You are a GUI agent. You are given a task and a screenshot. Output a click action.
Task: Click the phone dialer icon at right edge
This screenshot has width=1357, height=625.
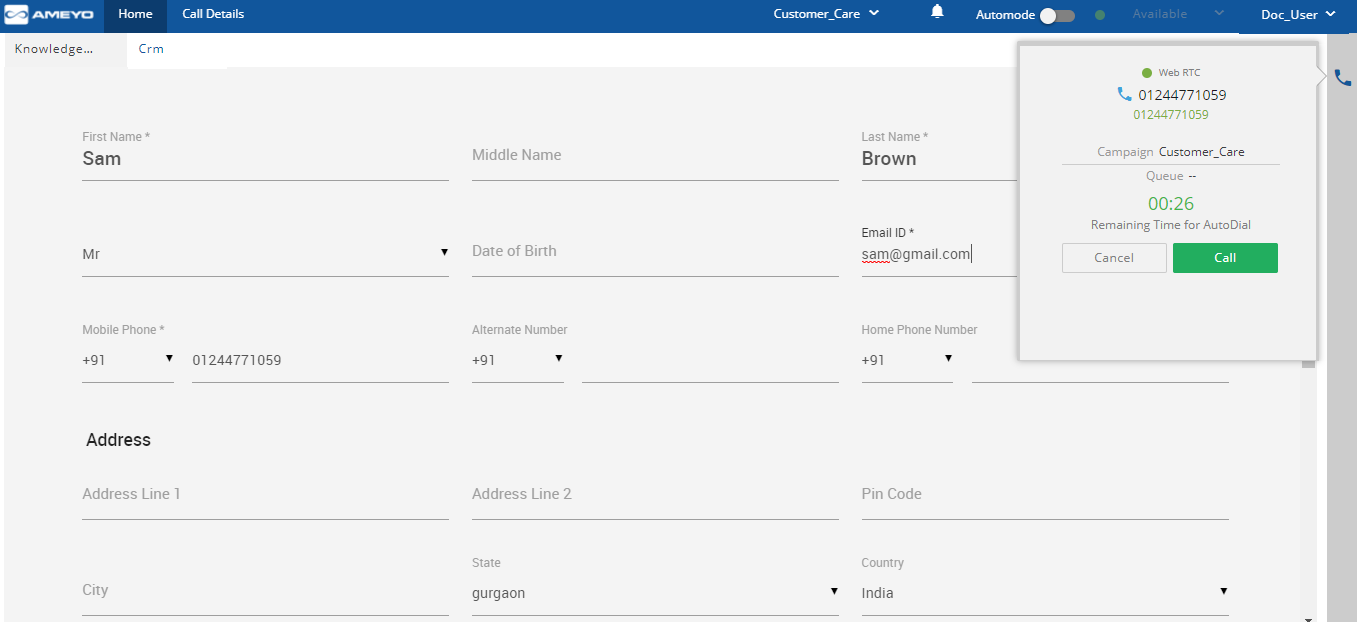tap(1342, 78)
